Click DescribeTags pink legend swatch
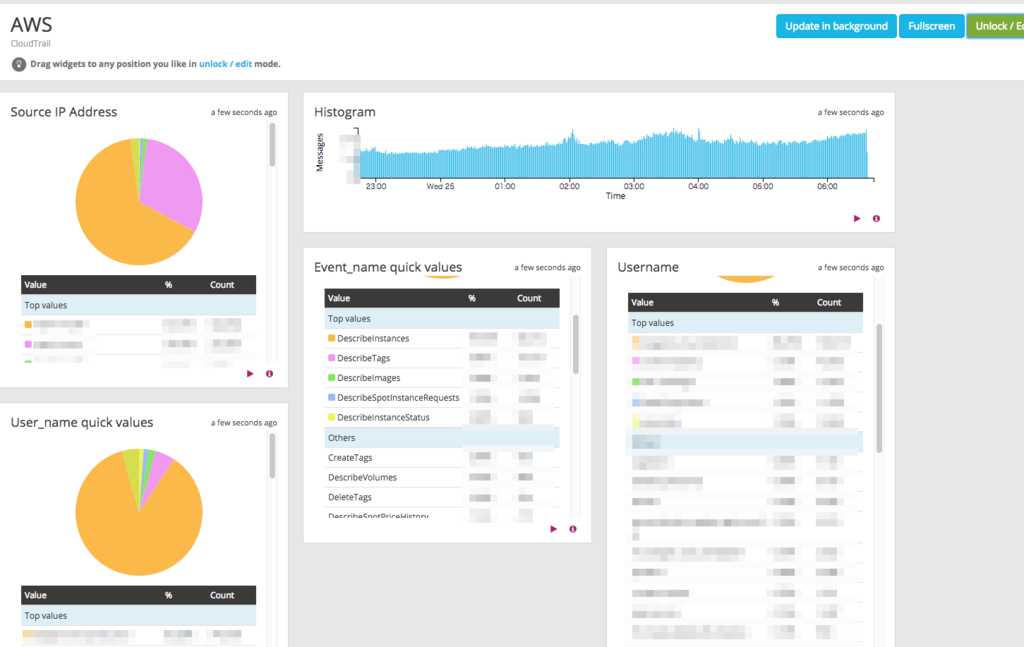The height and width of the screenshot is (647, 1024). (332, 358)
